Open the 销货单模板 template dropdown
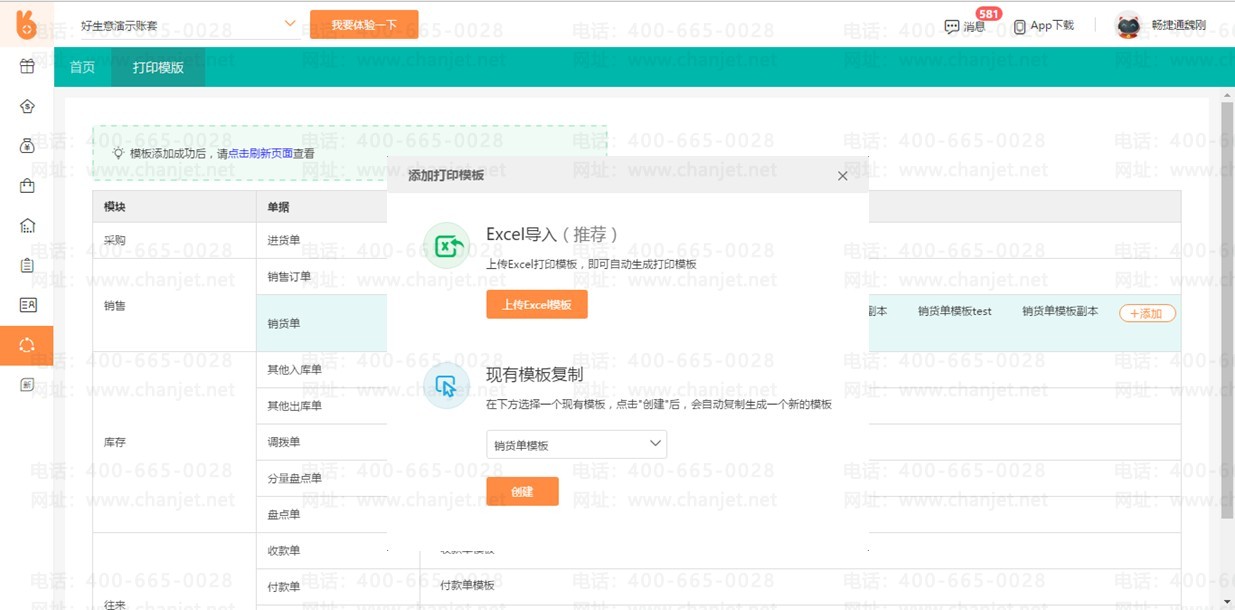The width and height of the screenshot is (1235, 610). 577,445
